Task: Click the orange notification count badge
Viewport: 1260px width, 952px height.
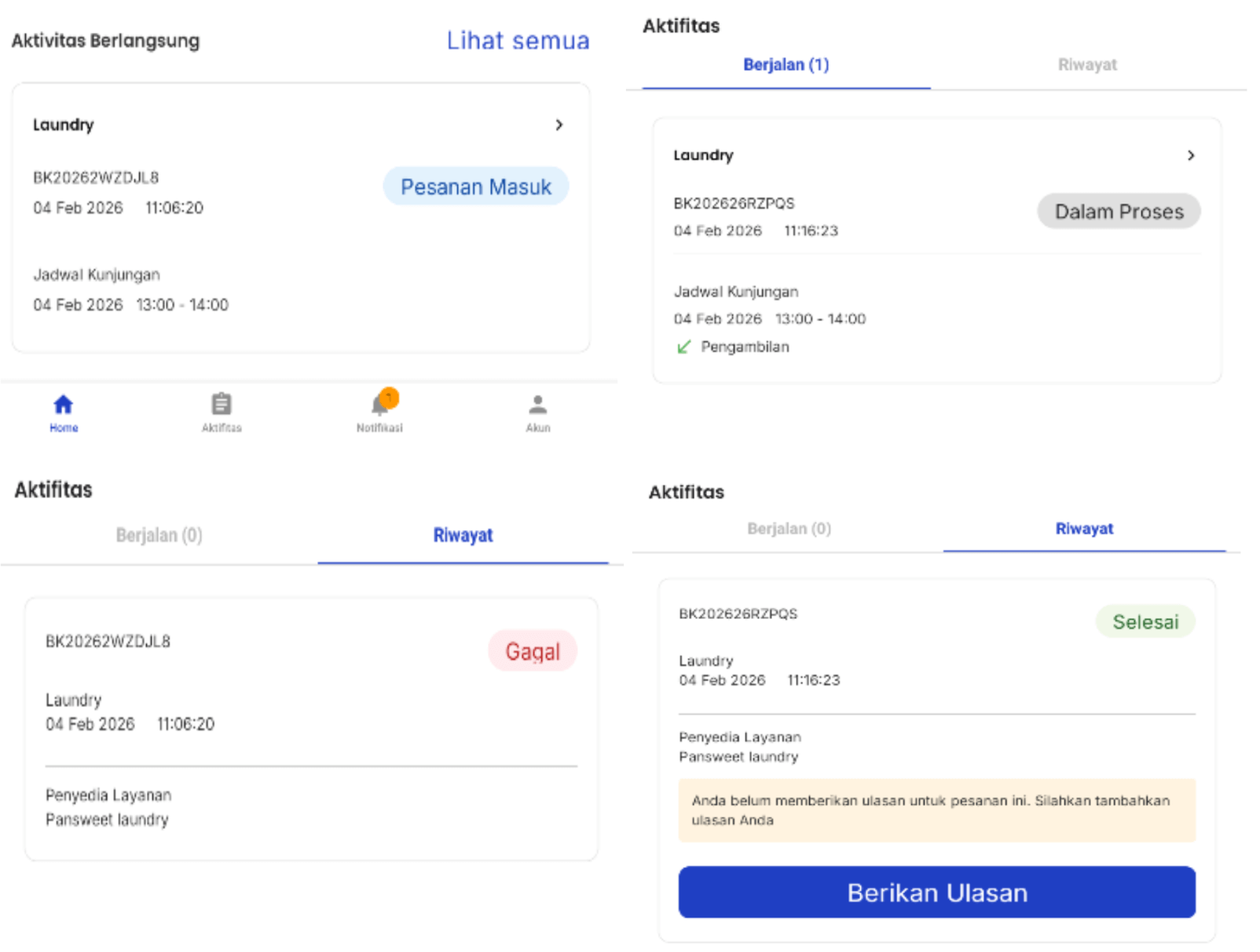Action: point(389,397)
